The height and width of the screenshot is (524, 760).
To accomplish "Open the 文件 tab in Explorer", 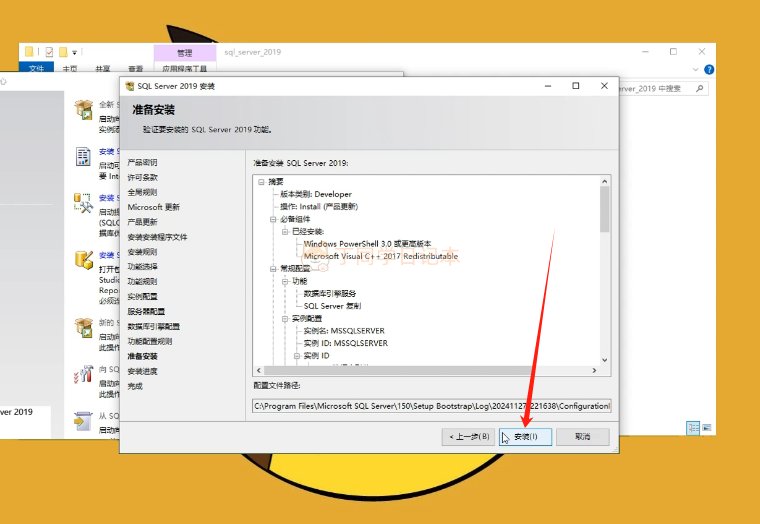I will point(36,69).
